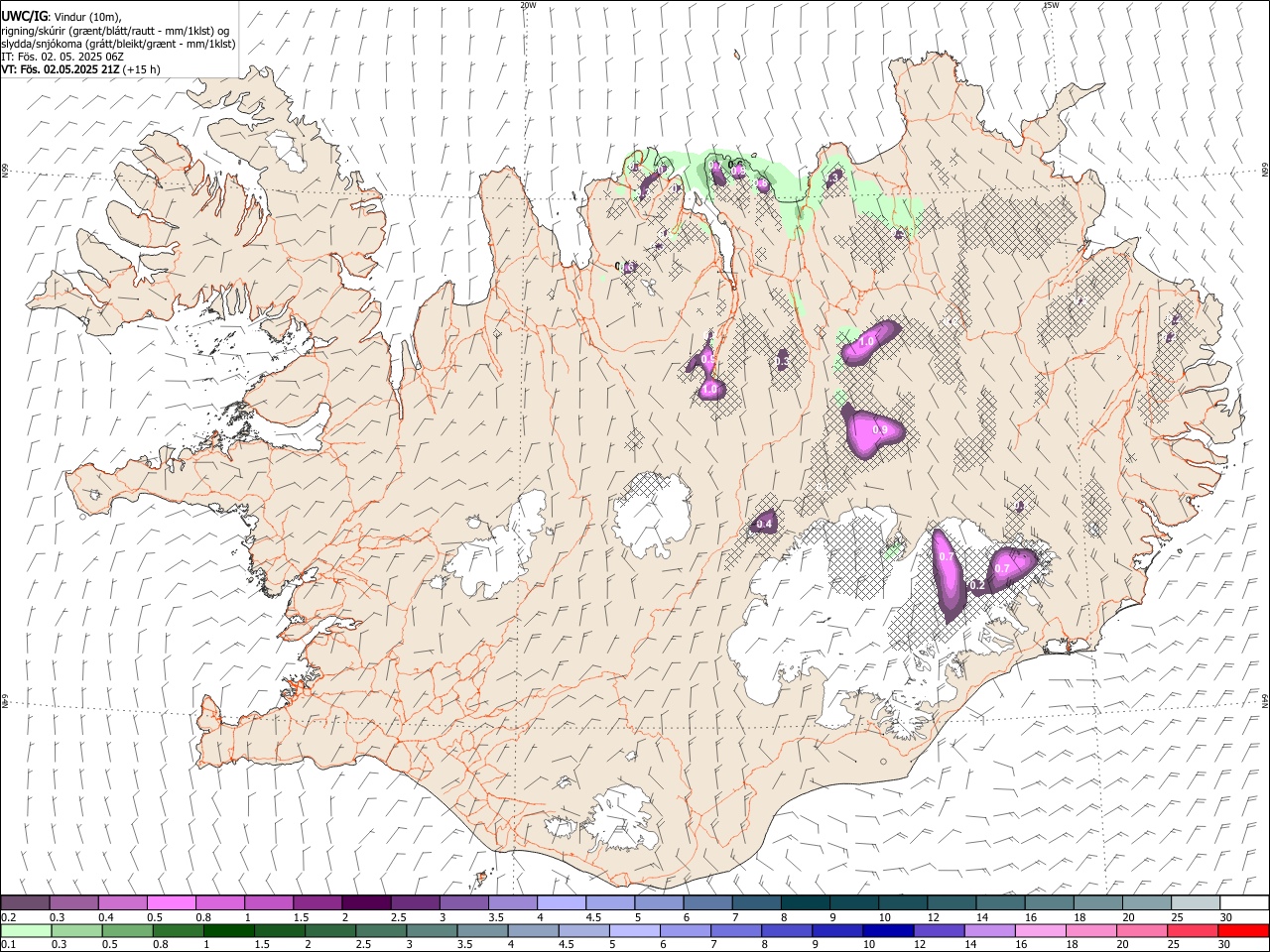Click the 20W longitude label at top
This screenshot has width=1270, height=952.
[x=529, y=5]
